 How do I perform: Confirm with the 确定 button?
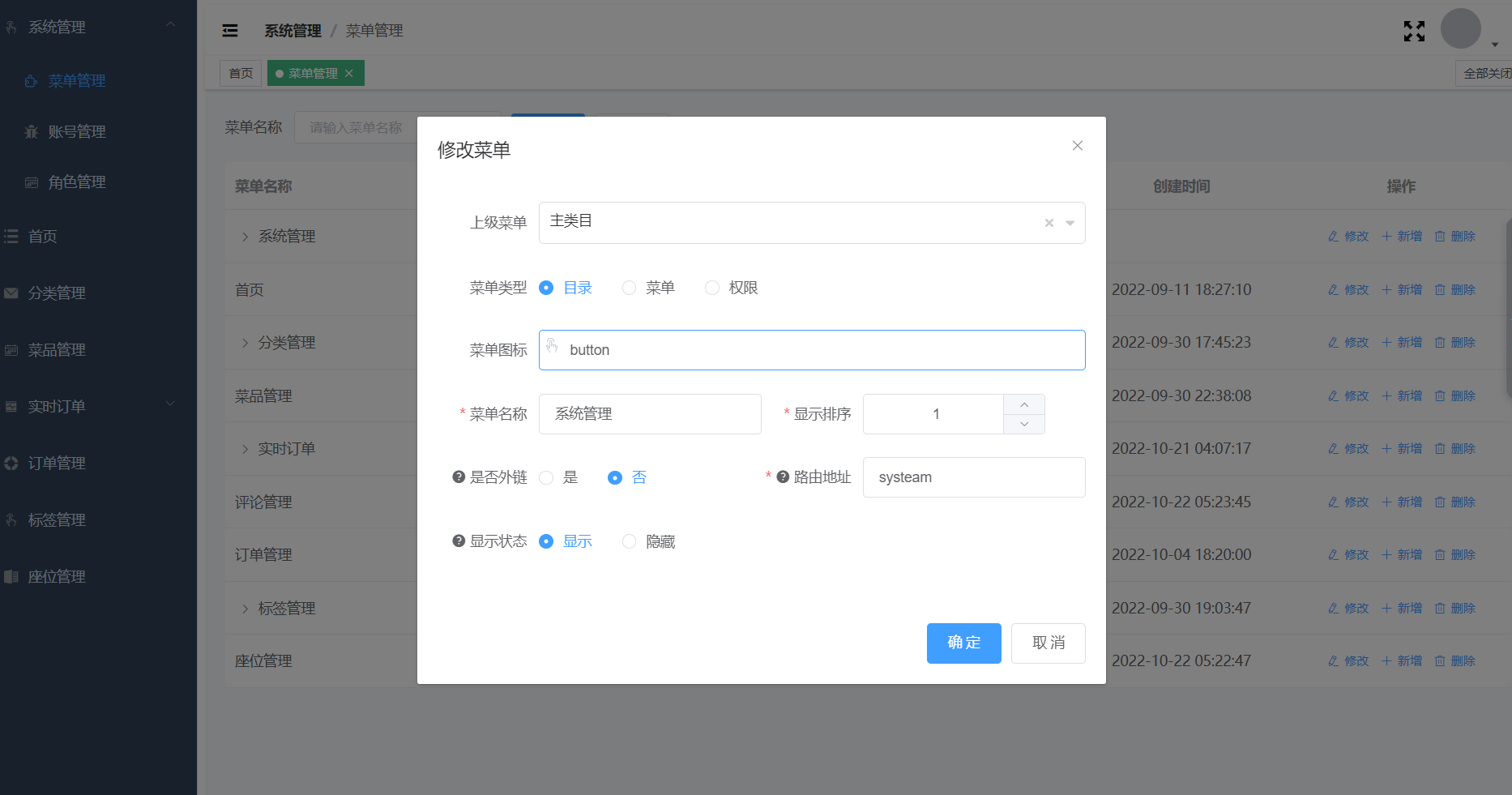(x=964, y=643)
